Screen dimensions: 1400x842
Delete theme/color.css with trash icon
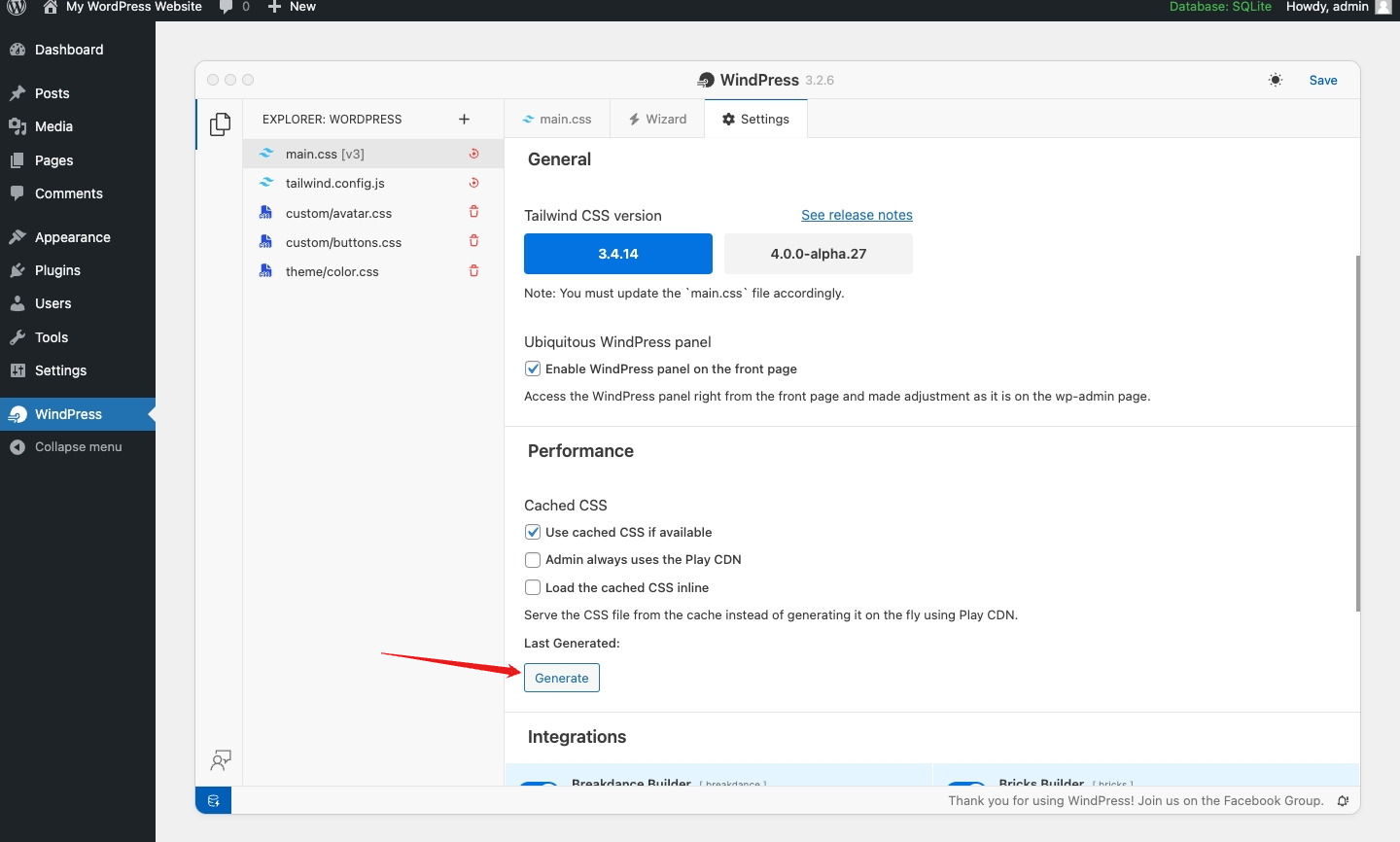tap(474, 271)
